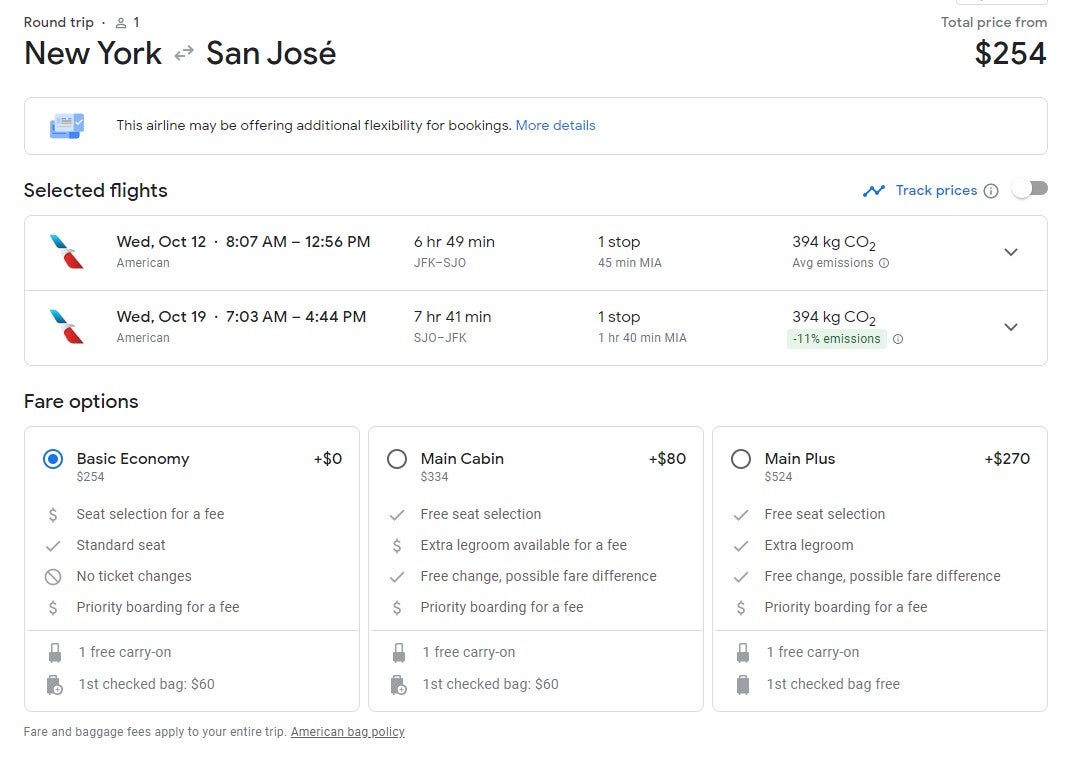
Task: Click the 1st checked bag free text
Action: [x=833, y=684]
